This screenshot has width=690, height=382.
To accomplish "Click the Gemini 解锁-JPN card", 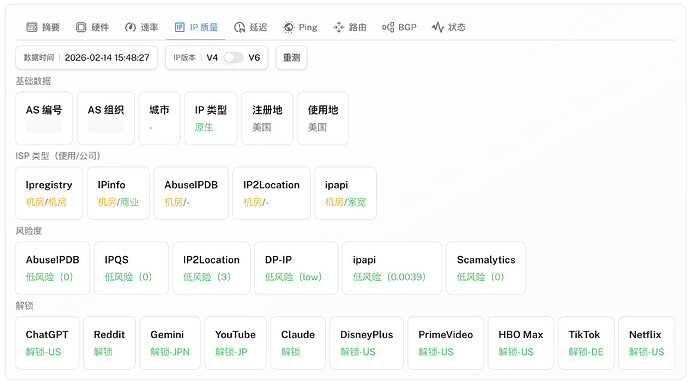I will [x=170, y=343].
